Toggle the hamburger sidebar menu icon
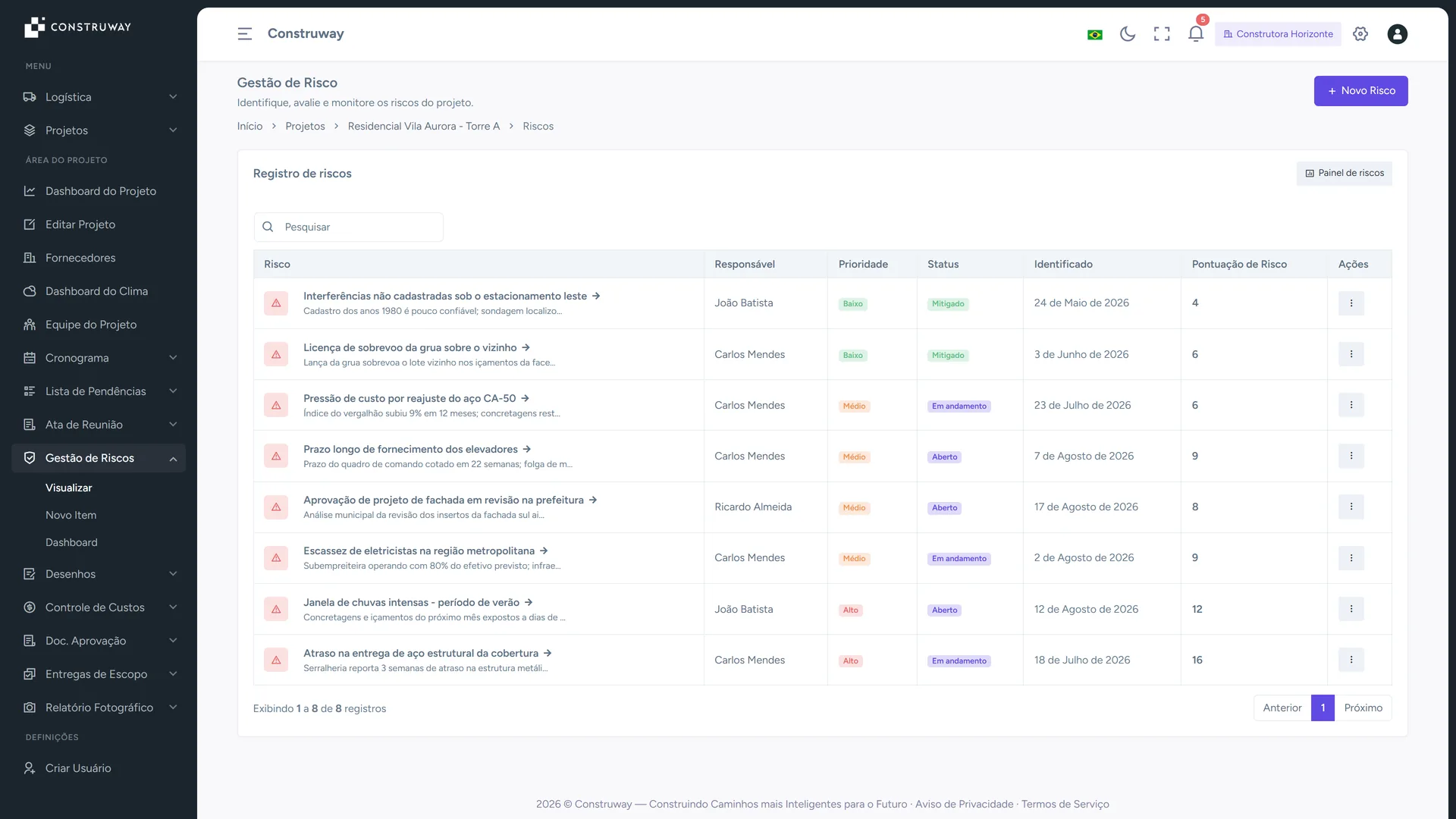The height and width of the screenshot is (819, 1456). pyautogui.click(x=244, y=34)
